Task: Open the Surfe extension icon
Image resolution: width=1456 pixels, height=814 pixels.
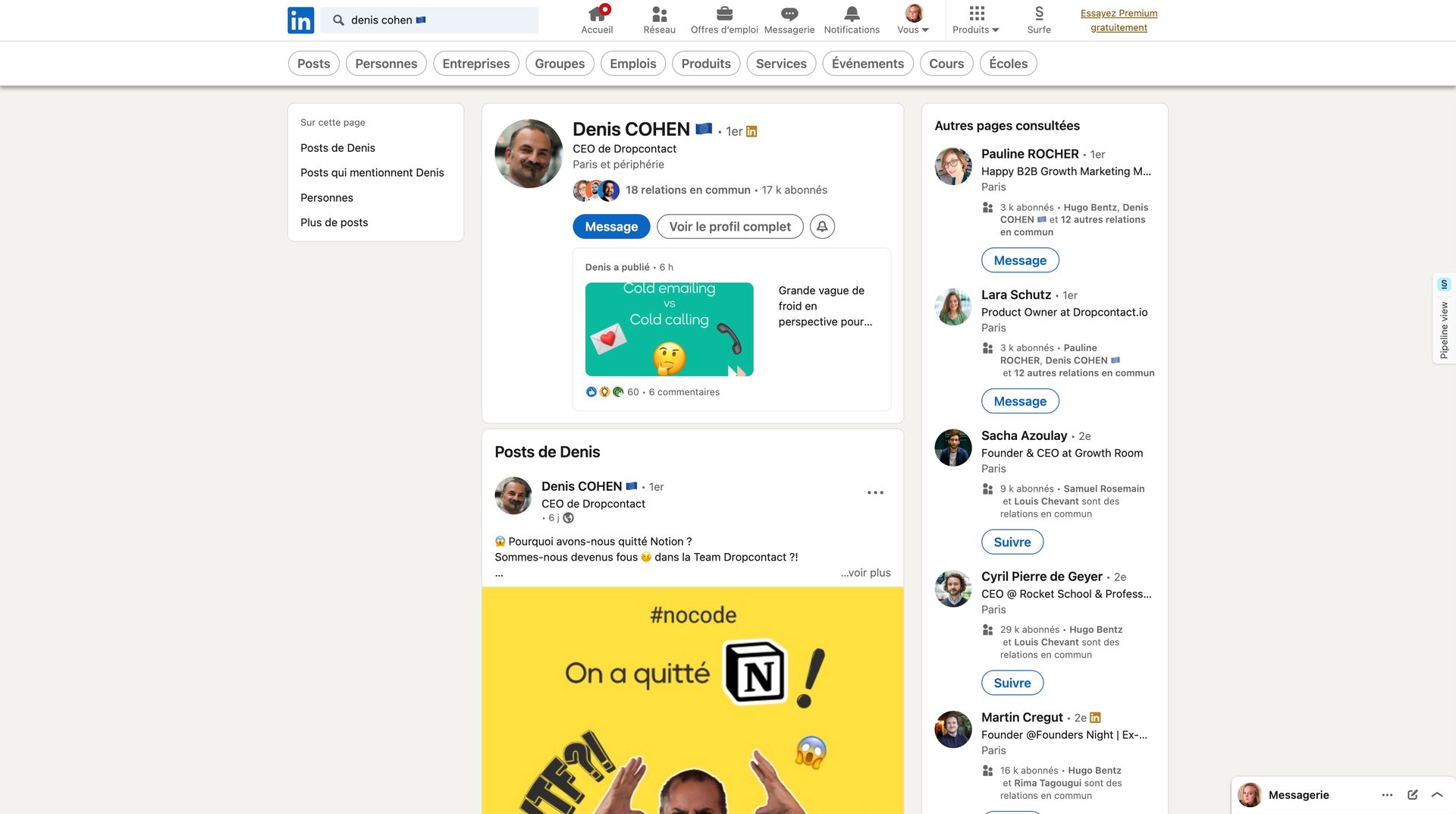Action: pos(1039,20)
